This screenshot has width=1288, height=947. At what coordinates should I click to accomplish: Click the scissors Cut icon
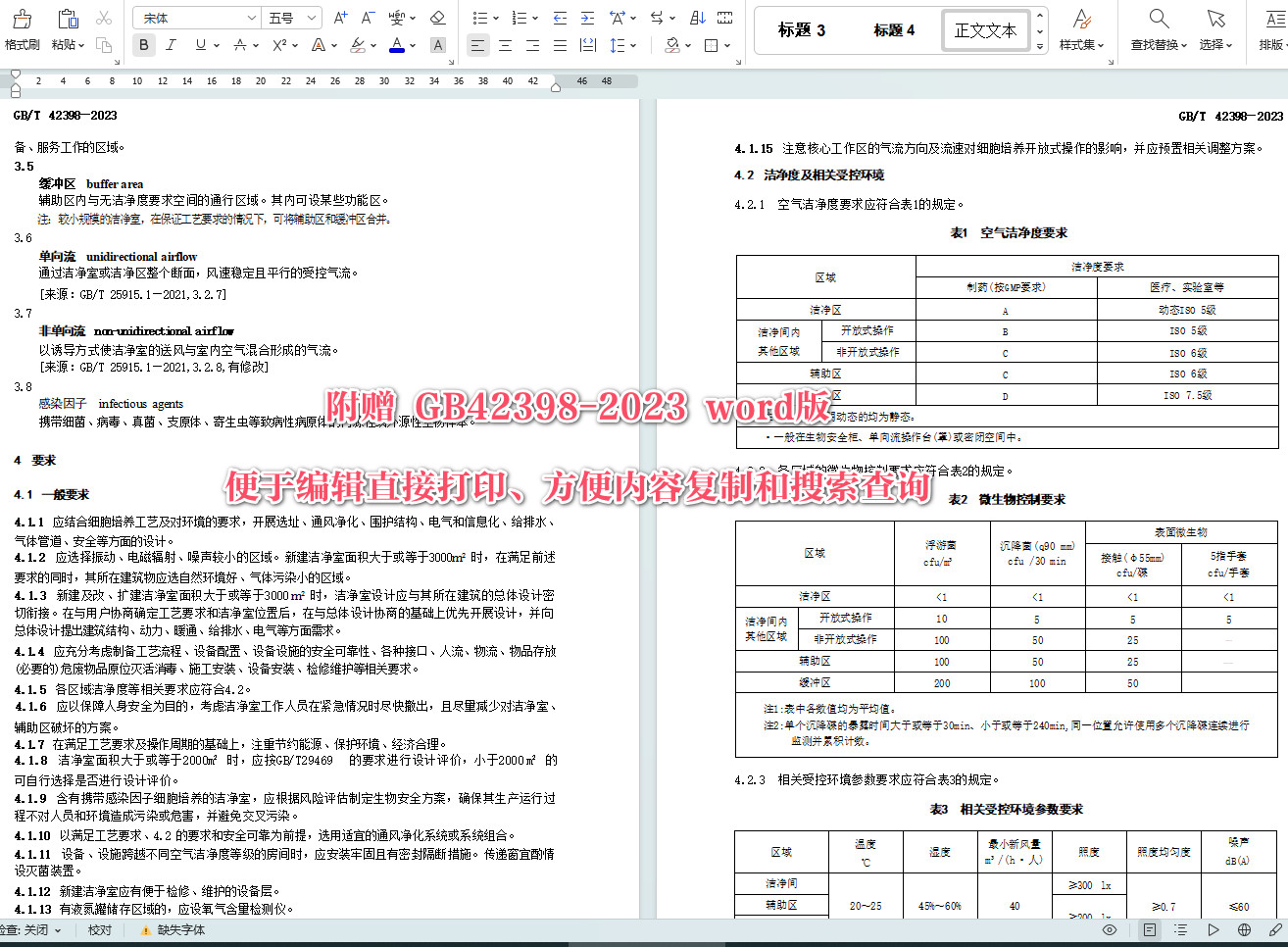104,19
